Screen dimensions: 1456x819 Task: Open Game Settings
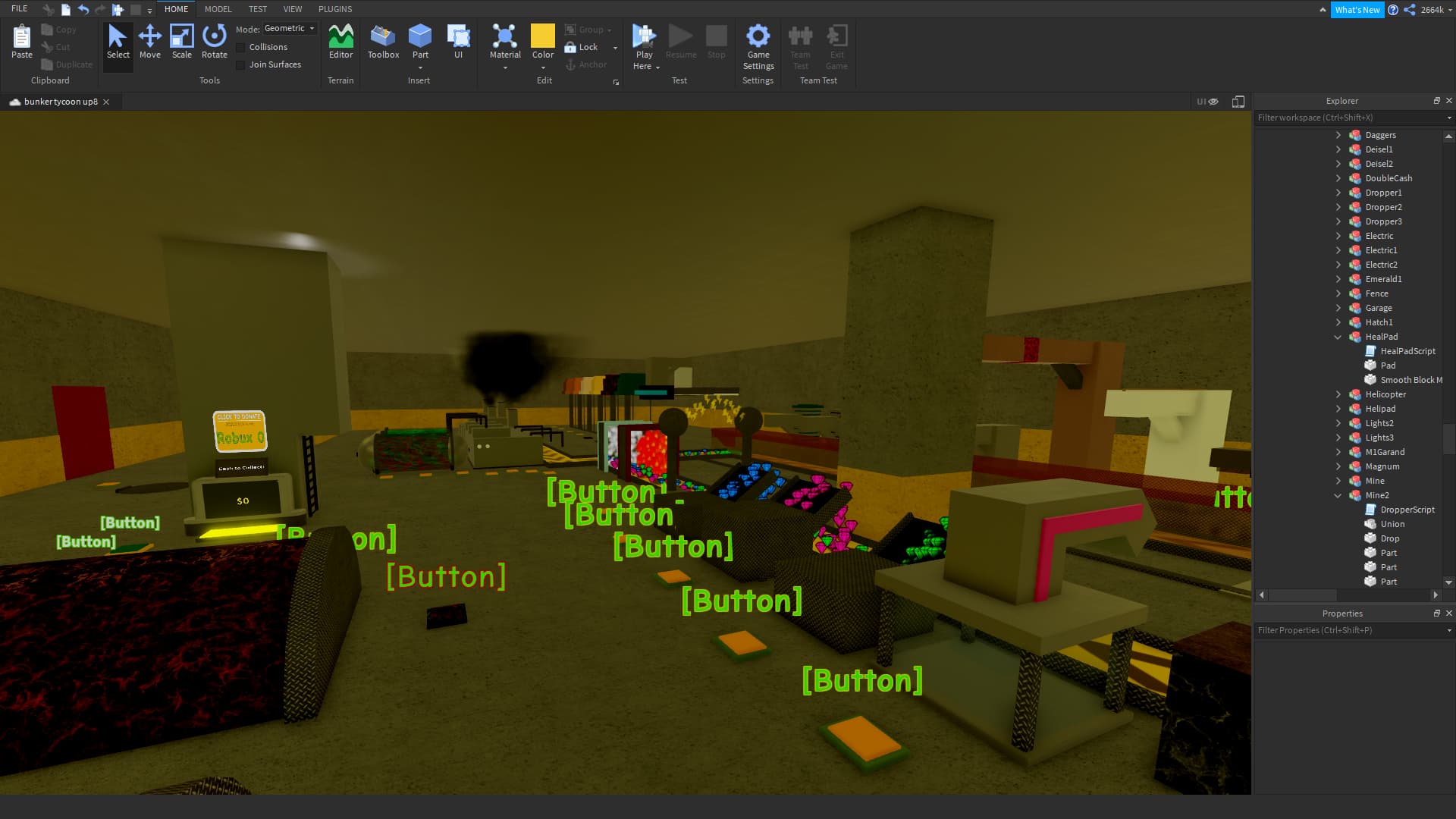point(758,47)
